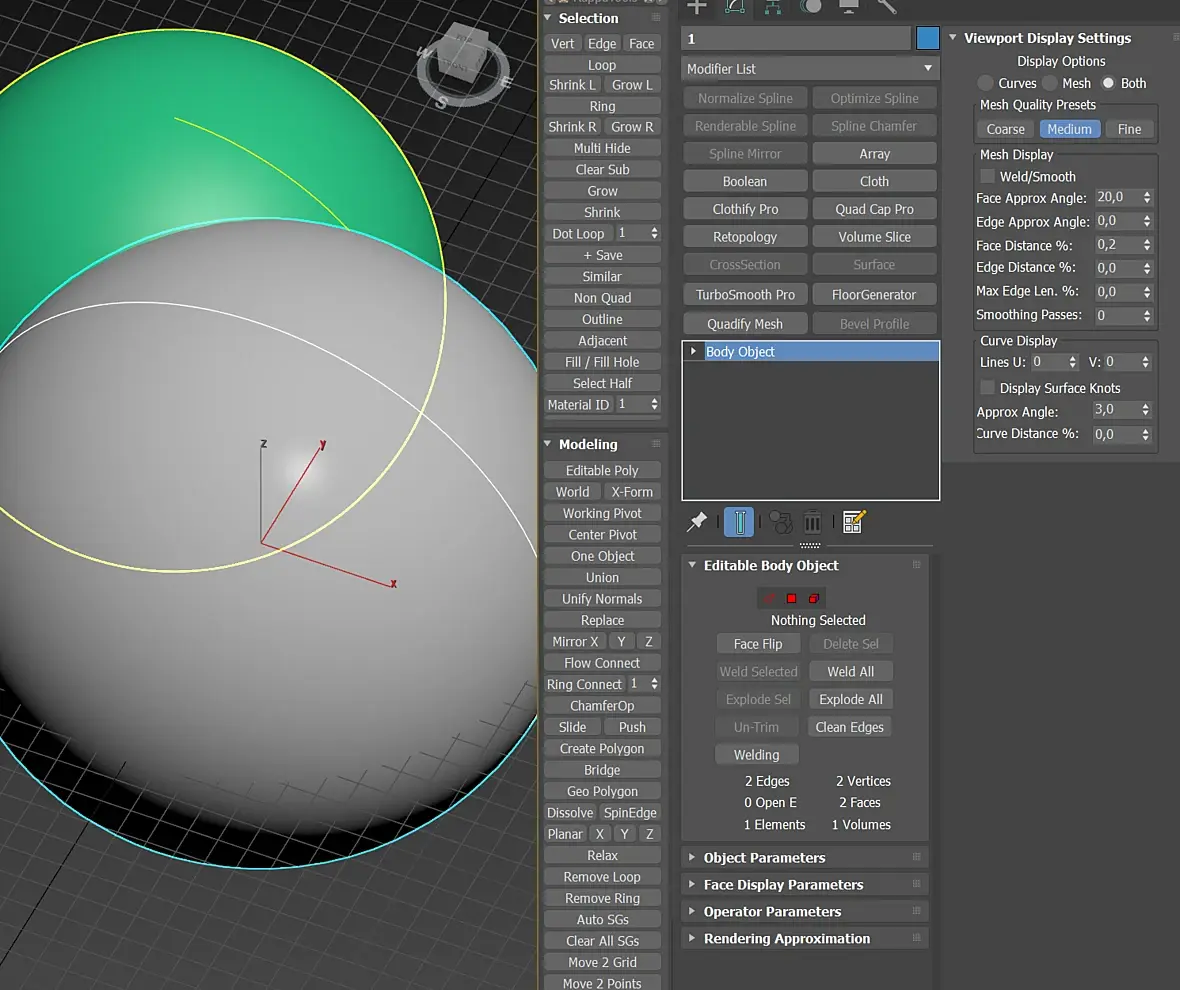Collapse the Selection rollout
Image resolution: width=1180 pixels, height=990 pixels.
click(548, 17)
